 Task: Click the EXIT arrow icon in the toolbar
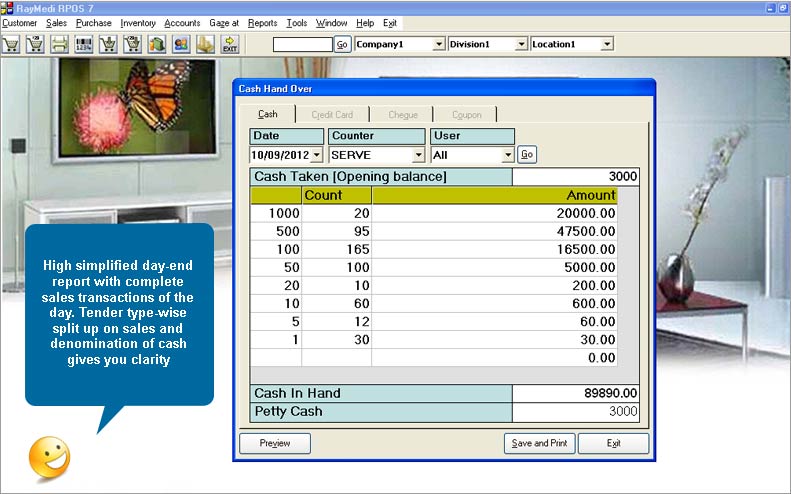point(229,44)
